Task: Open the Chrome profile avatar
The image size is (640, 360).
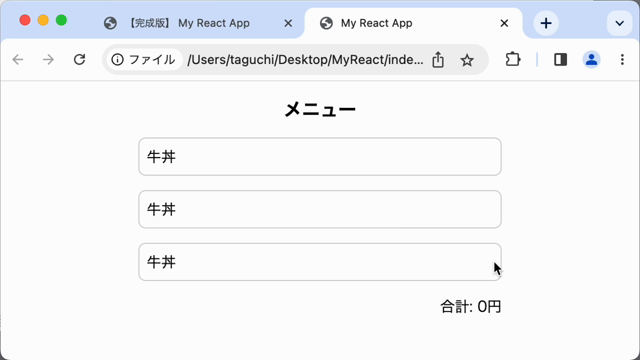Action: click(591, 60)
